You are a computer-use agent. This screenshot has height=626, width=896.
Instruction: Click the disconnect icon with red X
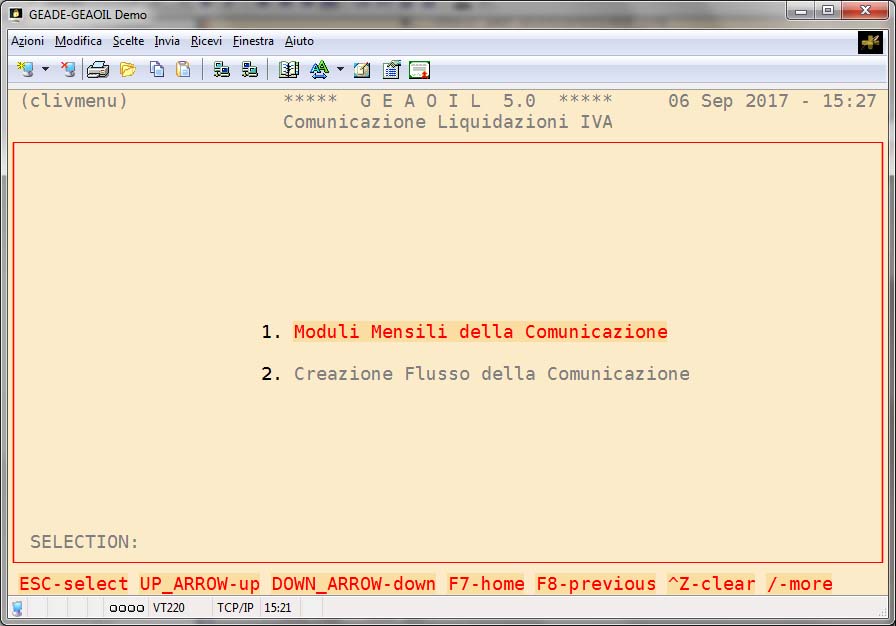click(x=68, y=70)
